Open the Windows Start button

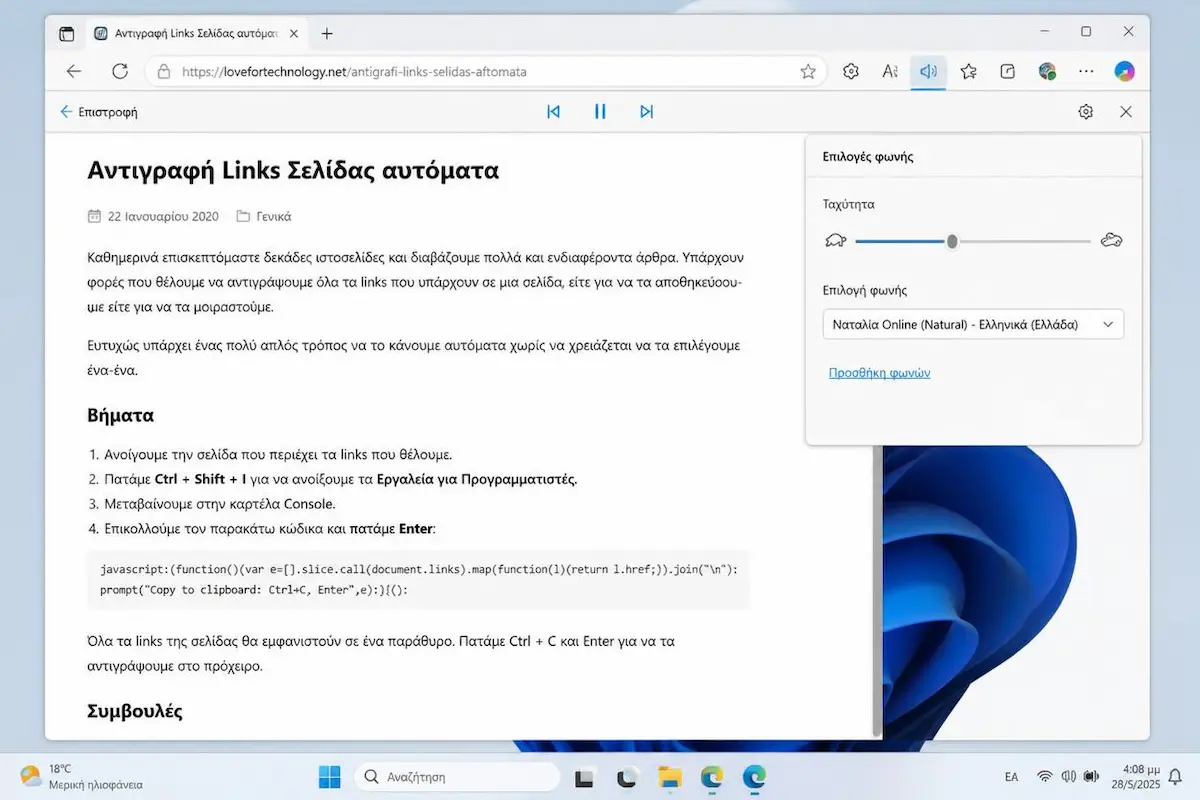(328, 776)
